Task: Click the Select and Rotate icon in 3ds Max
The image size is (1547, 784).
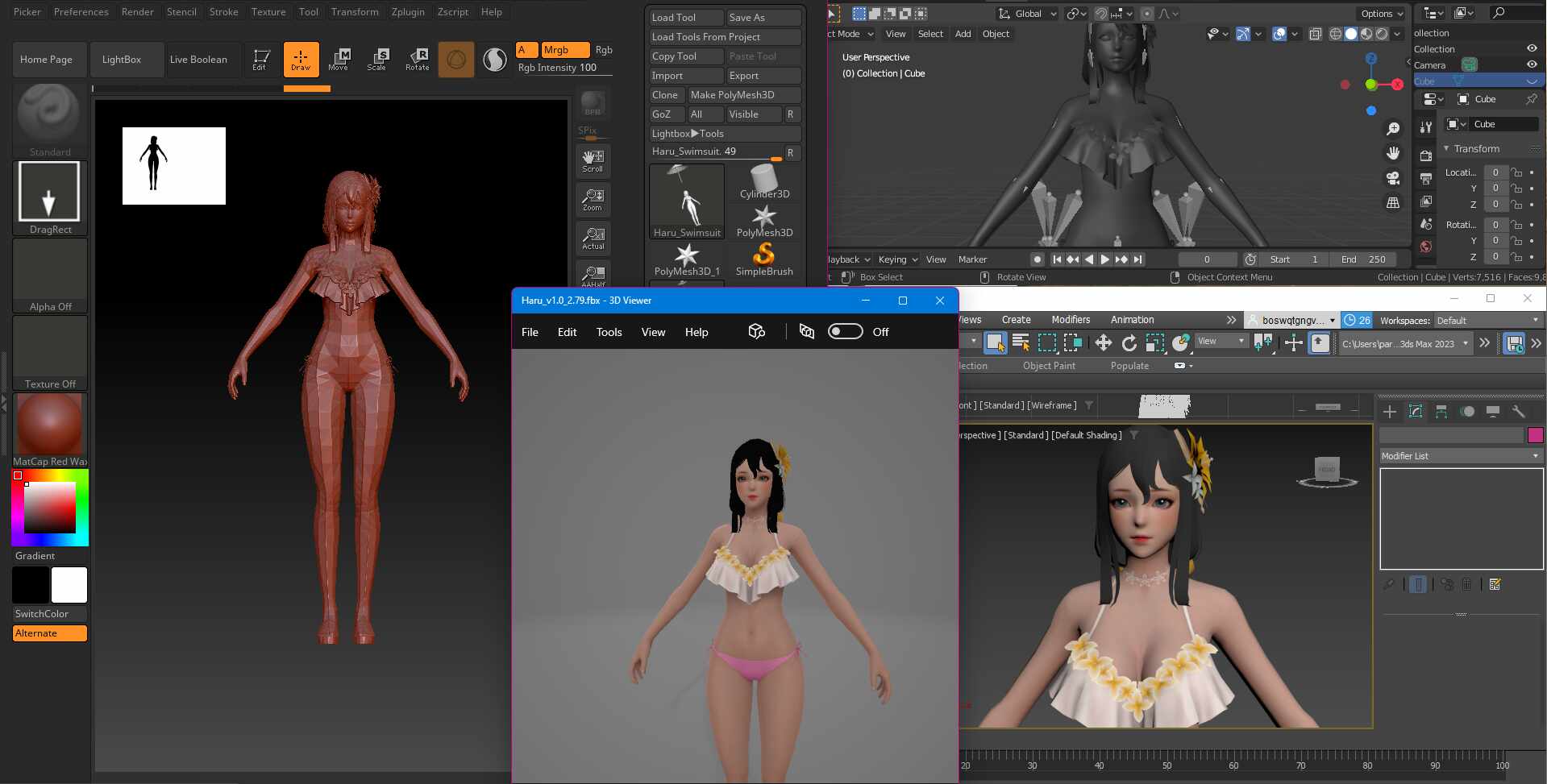Action: (1129, 343)
